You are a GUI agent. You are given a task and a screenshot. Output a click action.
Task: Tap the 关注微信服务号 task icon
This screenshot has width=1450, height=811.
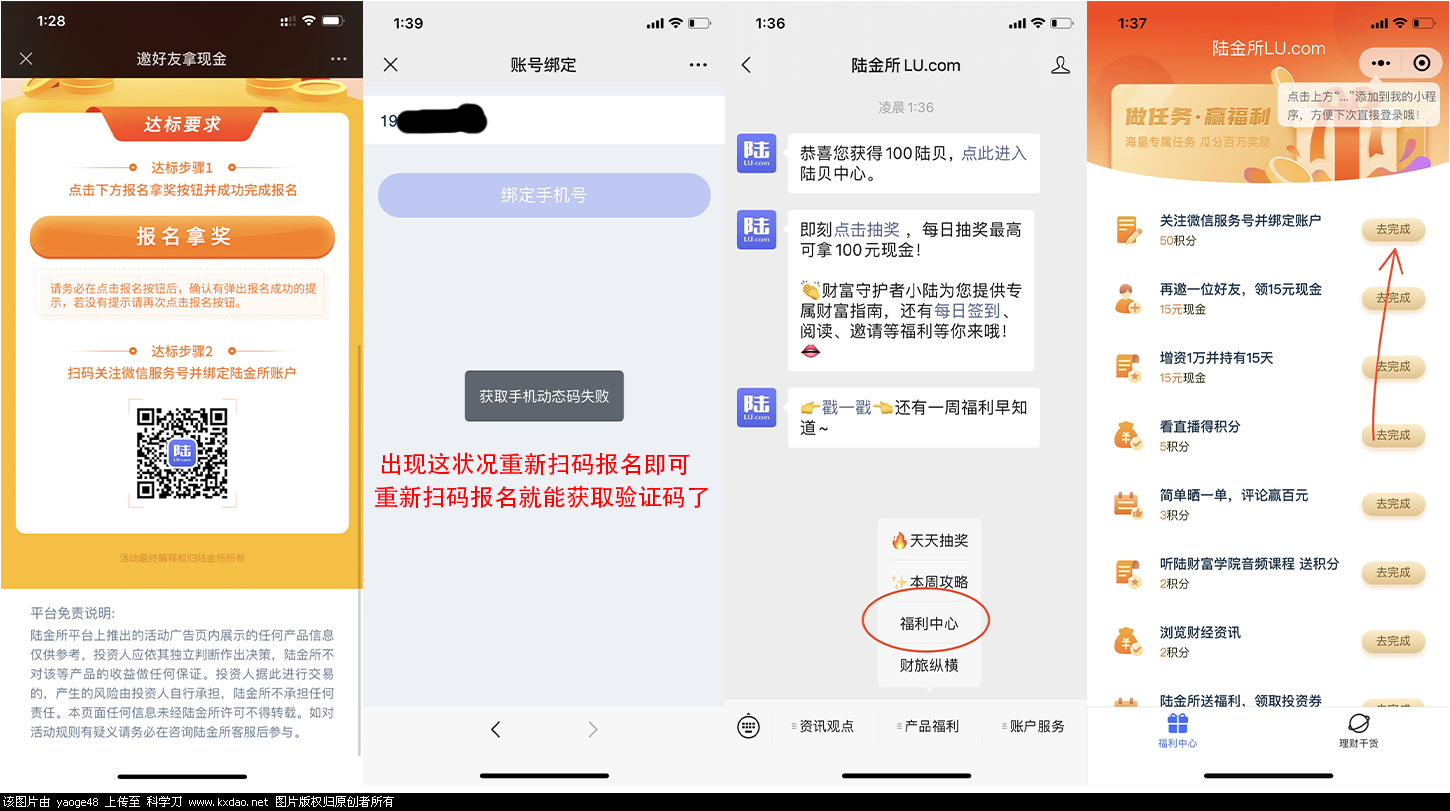click(x=1129, y=230)
